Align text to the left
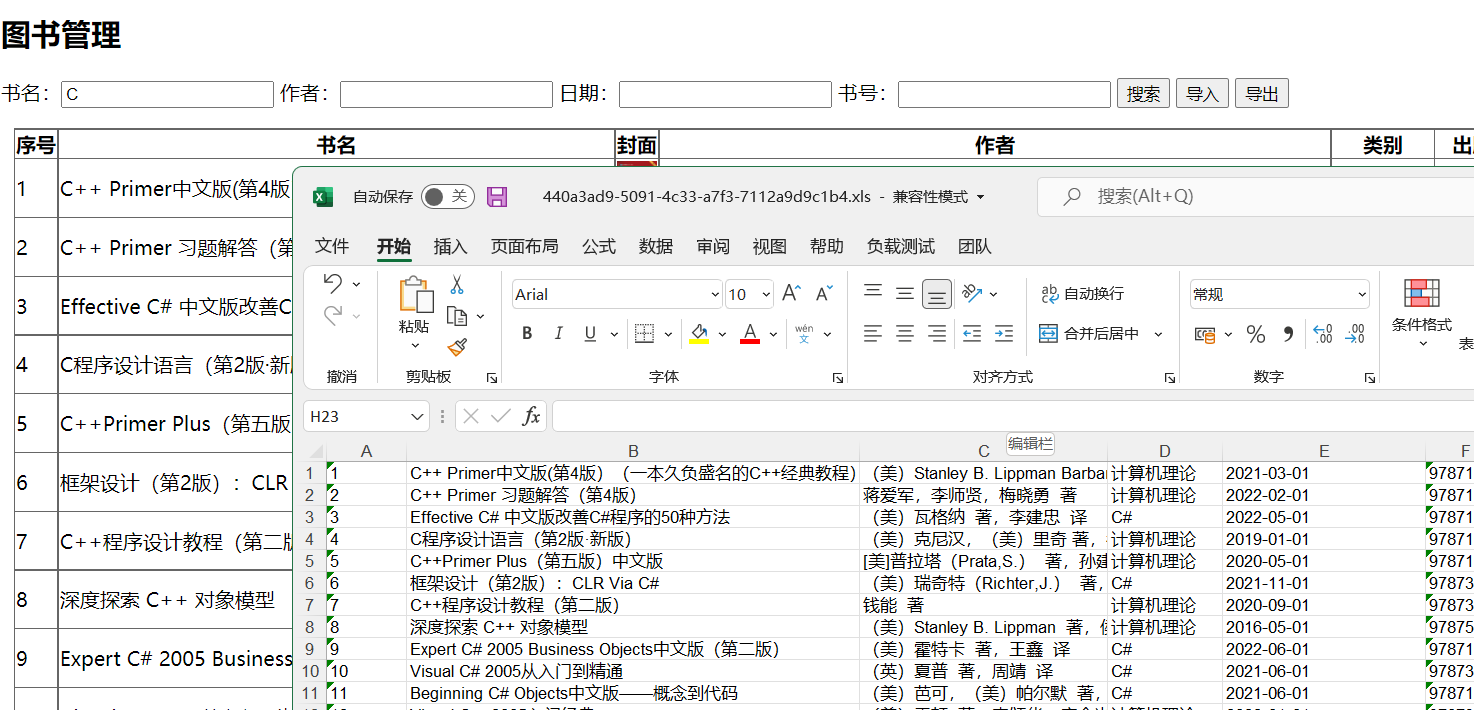The width and height of the screenshot is (1474, 710). pos(873,333)
